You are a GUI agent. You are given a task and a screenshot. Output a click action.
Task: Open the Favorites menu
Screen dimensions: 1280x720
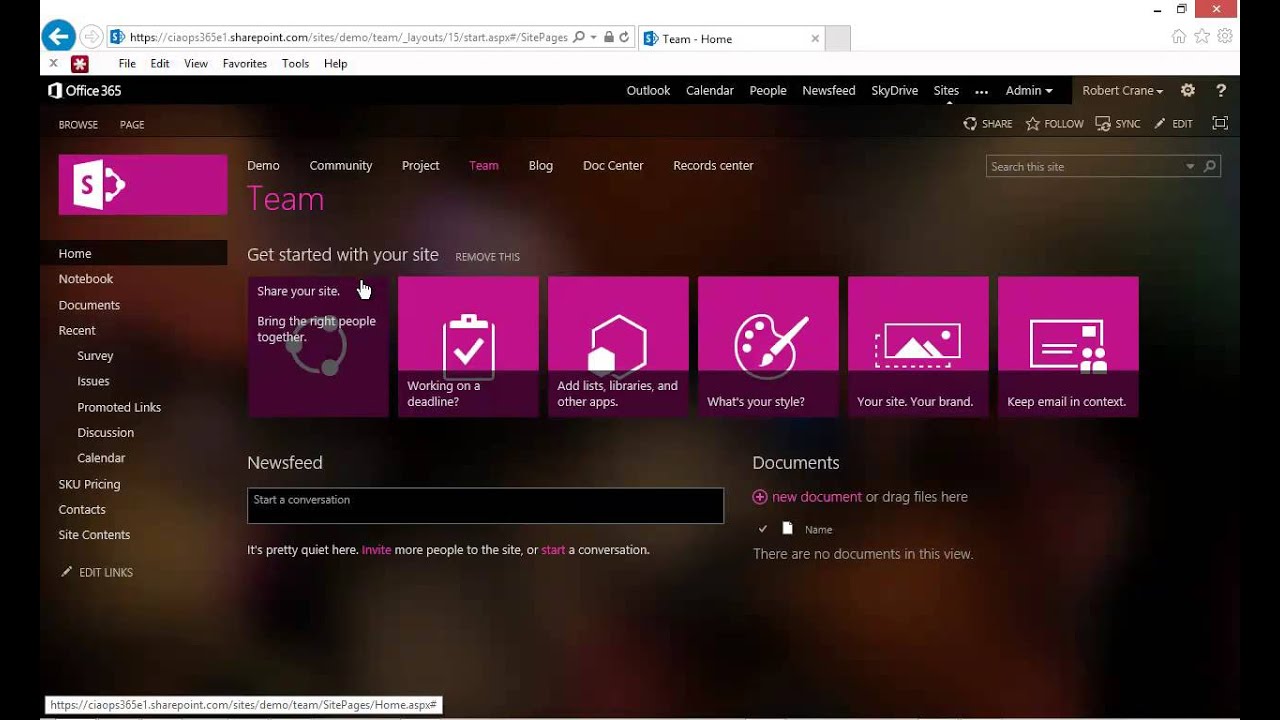245,63
